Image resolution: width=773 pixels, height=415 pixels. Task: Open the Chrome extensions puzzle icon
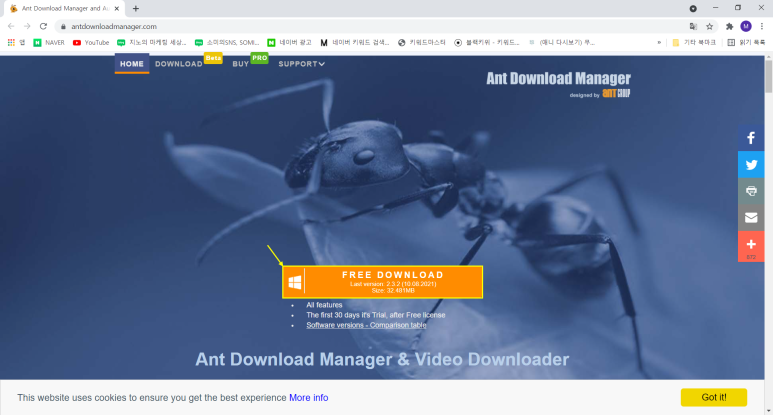(730, 27)
